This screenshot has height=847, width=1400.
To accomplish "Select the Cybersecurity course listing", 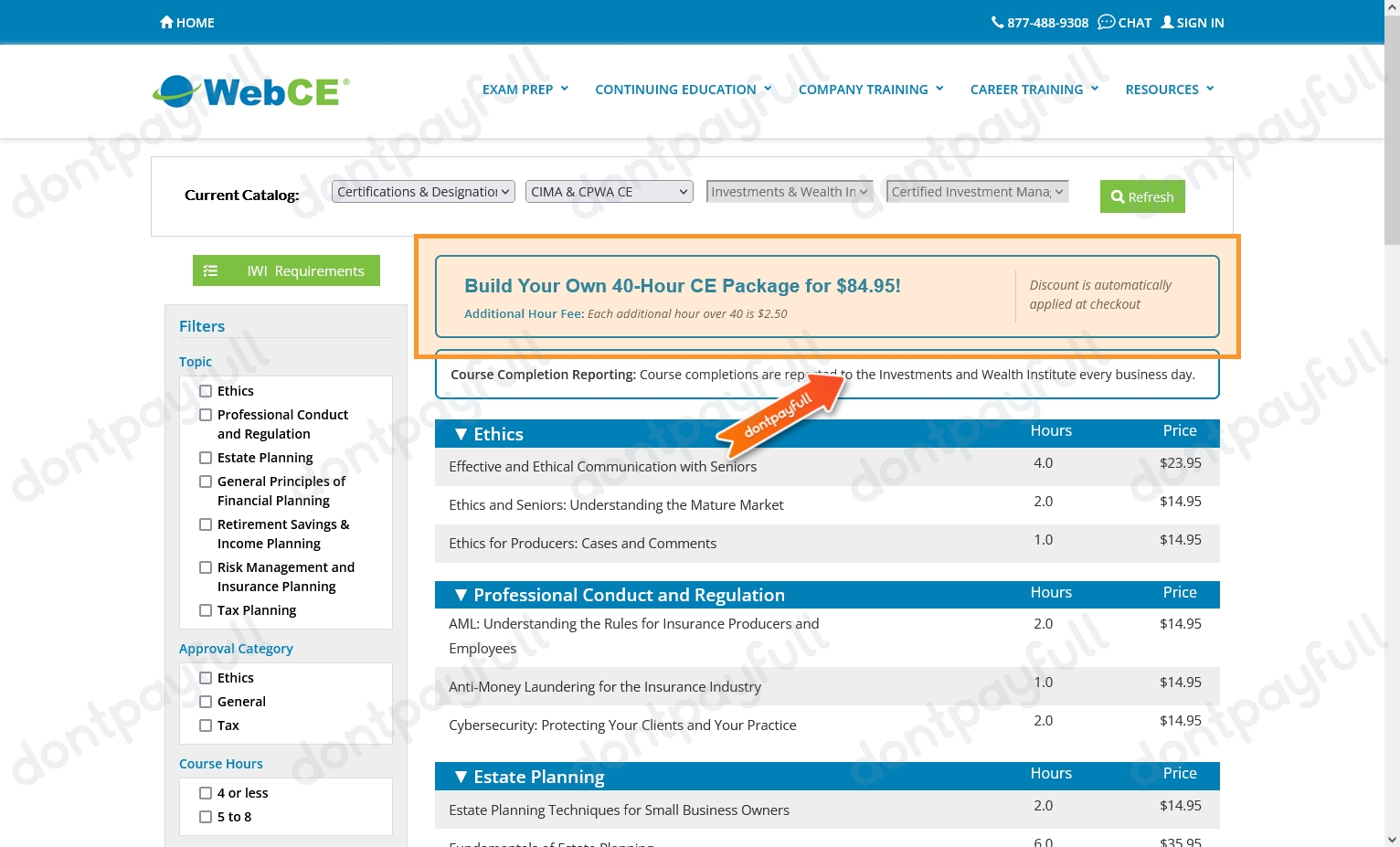I will click(x=622, y=725).
